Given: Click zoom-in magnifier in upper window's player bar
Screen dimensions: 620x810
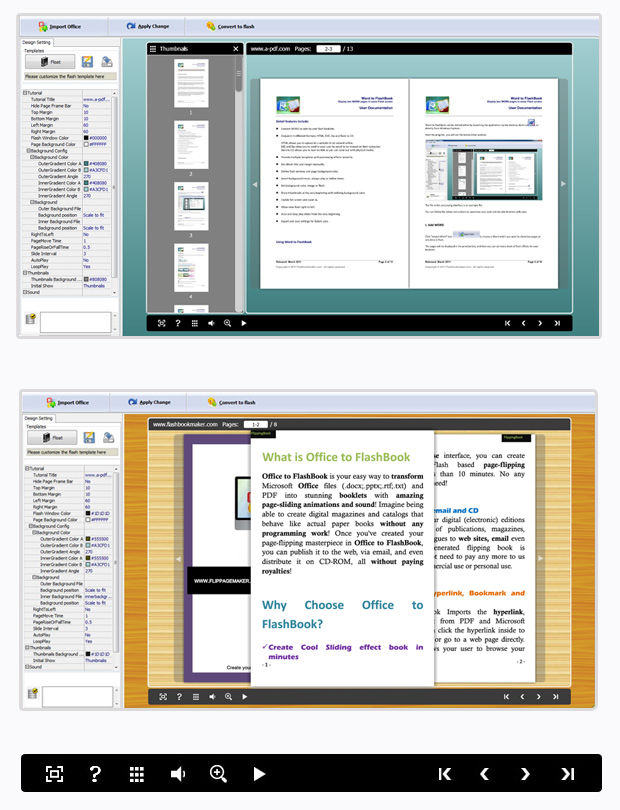Looking at the screenshot, I should [x=227, y=323].
